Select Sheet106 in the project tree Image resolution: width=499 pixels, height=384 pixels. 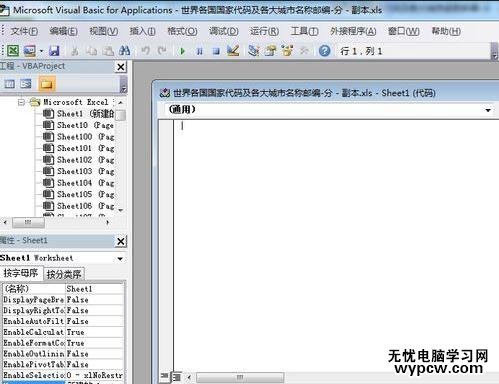coord(79,206)
